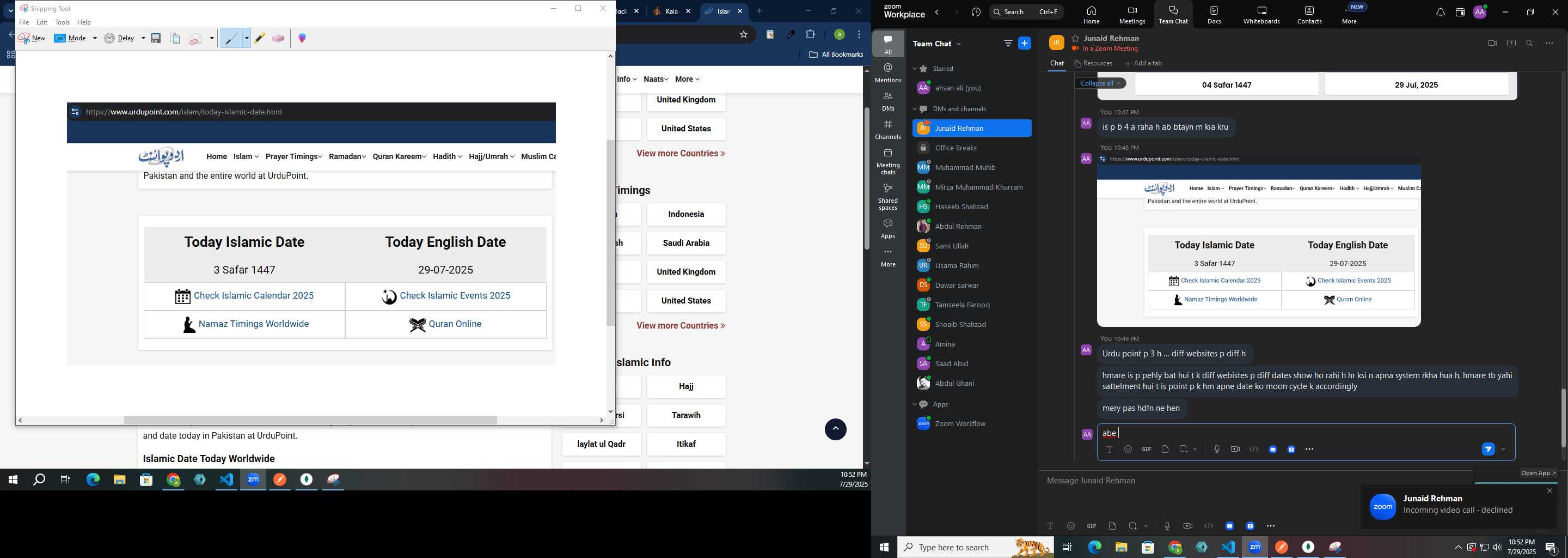This screenshot has height=558, width=1568.
Task: Expand the Delay dropdown arrow
Action: click(144, 38)
